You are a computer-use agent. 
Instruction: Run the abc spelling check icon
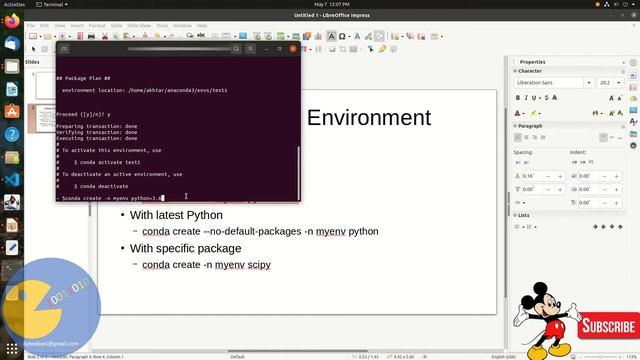[x=201, y=36]
